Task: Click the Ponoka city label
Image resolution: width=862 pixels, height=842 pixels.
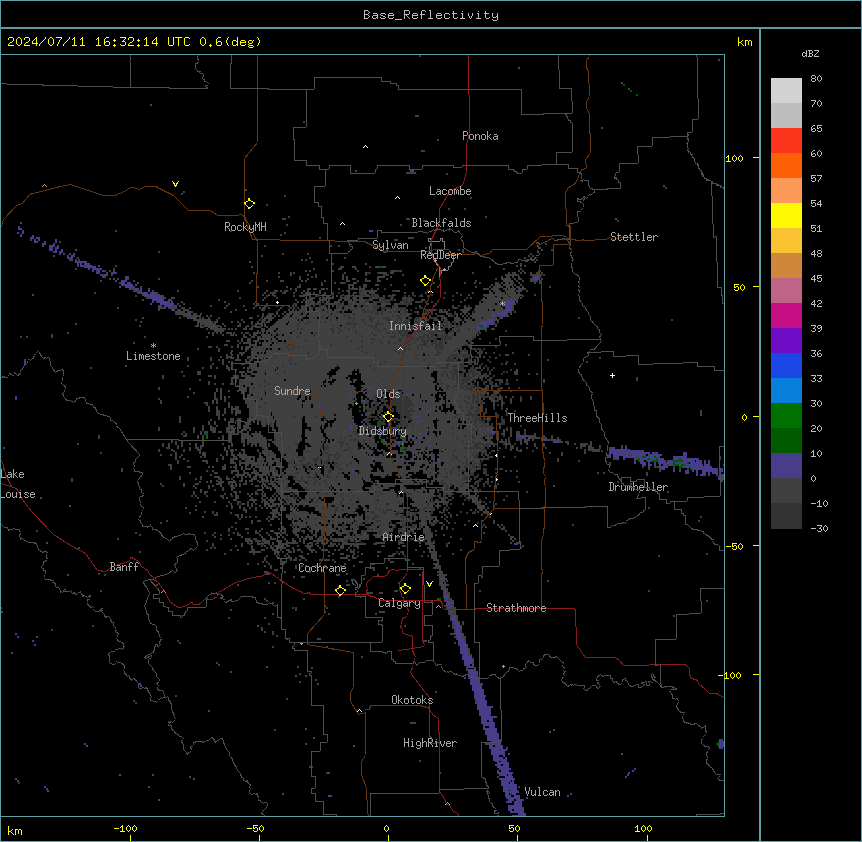Action: 480,136
